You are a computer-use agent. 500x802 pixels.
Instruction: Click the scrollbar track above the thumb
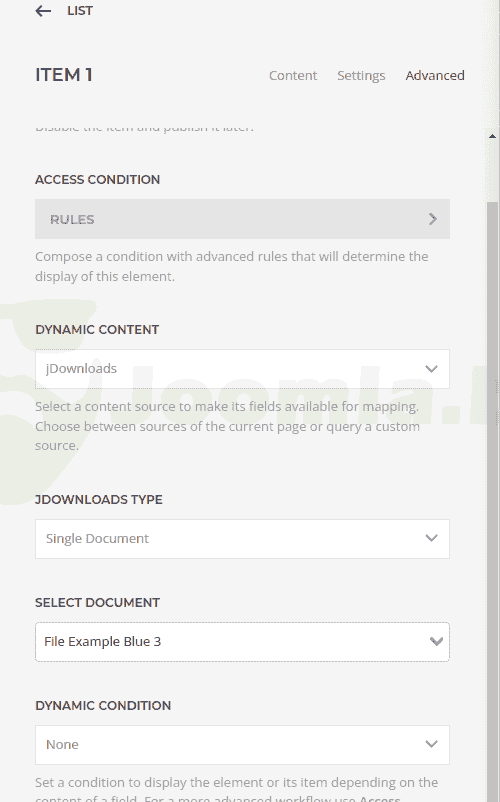[x=492, y=171]
